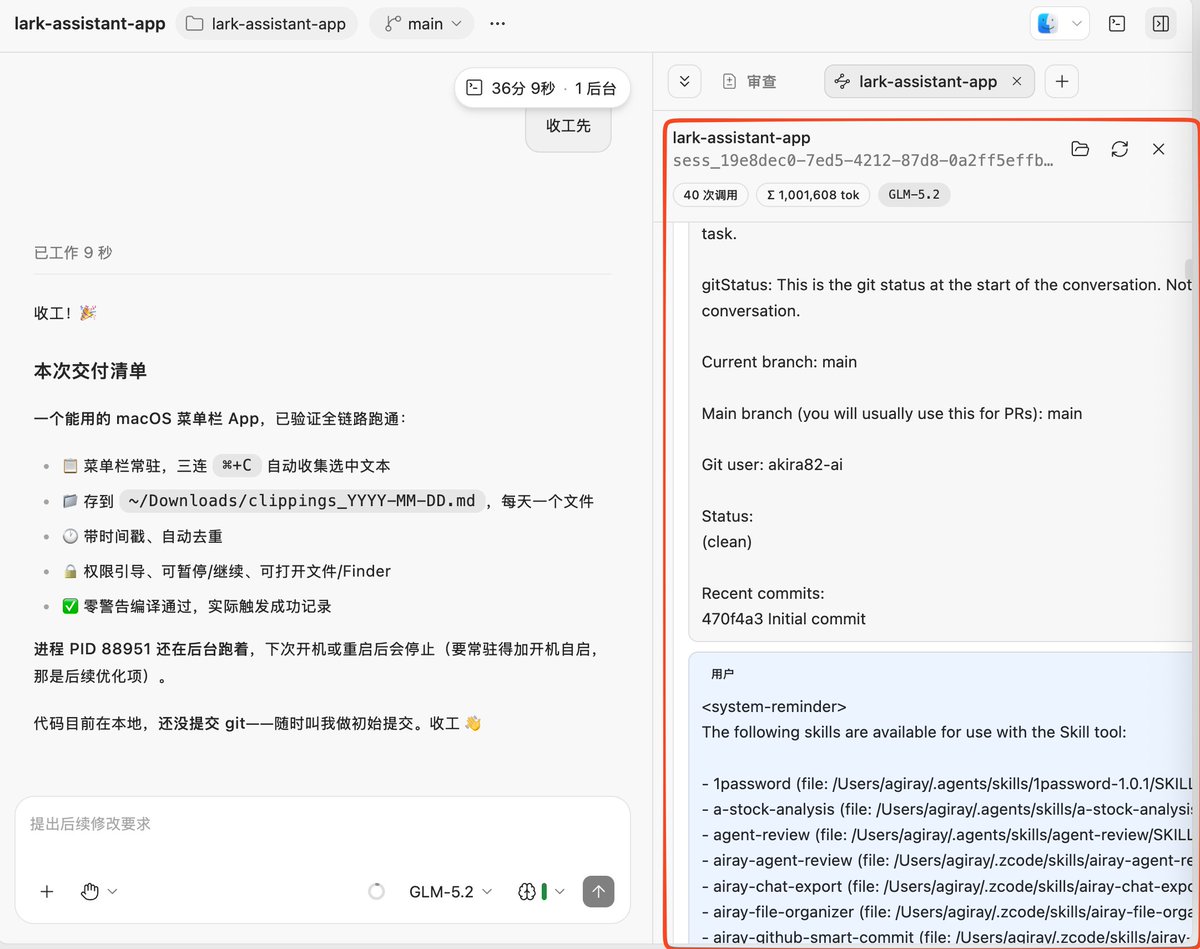The image size is (1200, 949).
Task: Add attachment with the plus icon in composer
Action: (46, 891)
